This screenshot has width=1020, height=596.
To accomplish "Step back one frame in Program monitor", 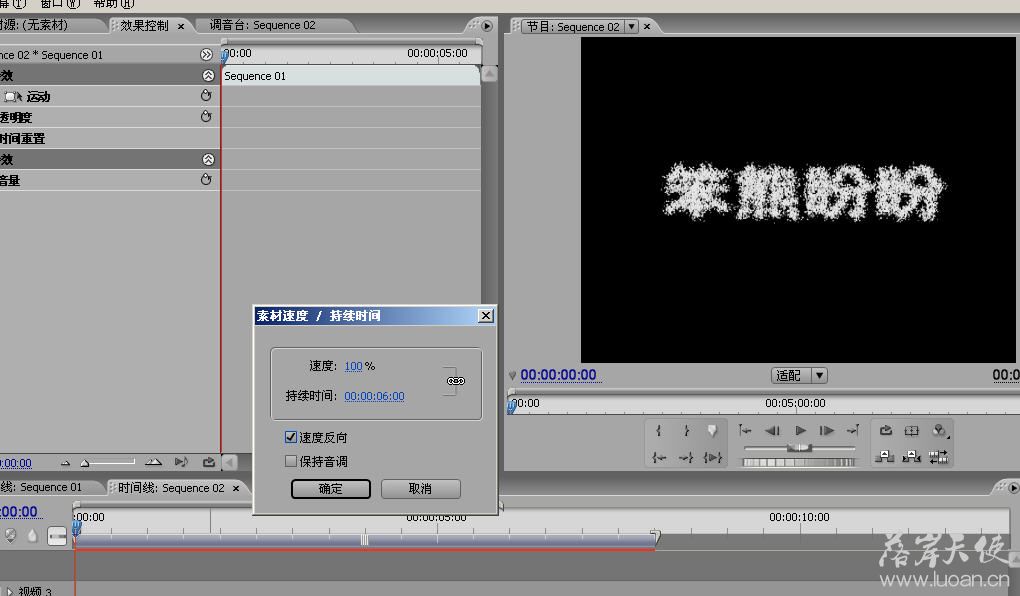I will (x=772, y=431).
